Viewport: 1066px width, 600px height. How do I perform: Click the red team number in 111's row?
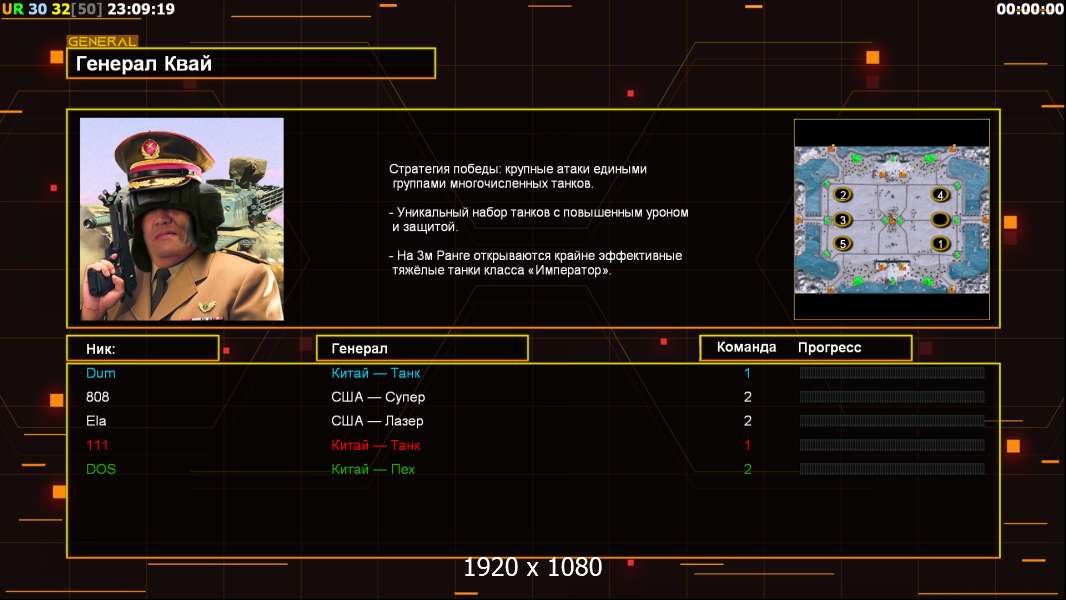click(x=747, y=445)
